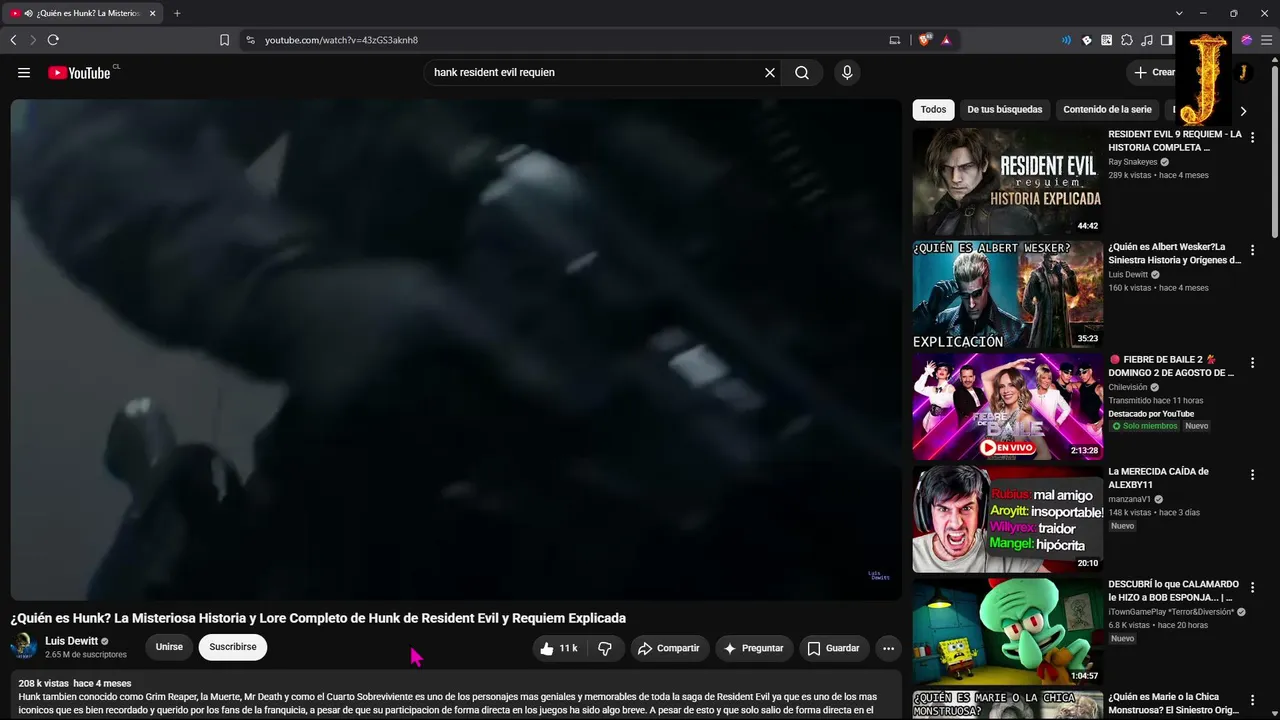Open the ALEXBY11 video thumbnail
The image size is (1280, 720).
(1008, 519)
